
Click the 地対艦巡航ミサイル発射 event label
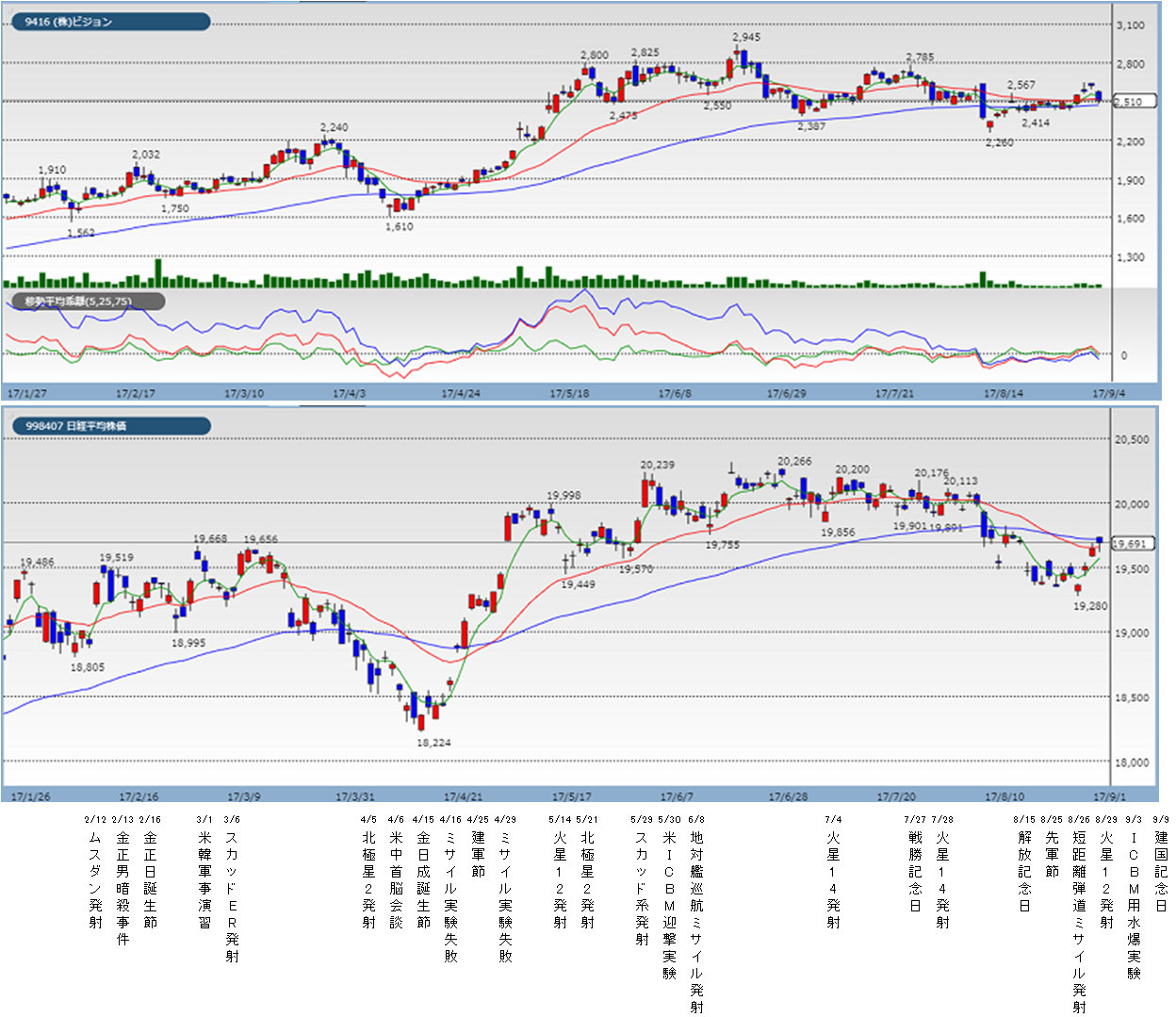[696, 923]
